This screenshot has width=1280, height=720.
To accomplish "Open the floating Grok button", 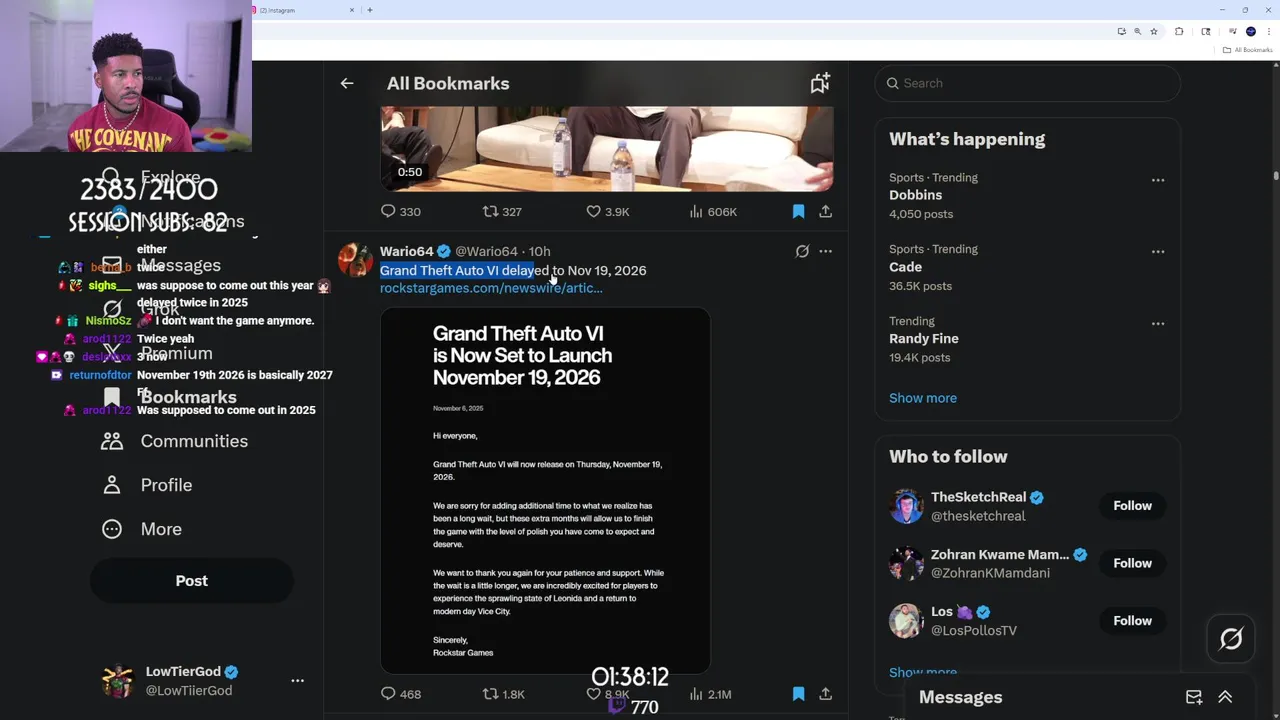I will coord(1231,638).
